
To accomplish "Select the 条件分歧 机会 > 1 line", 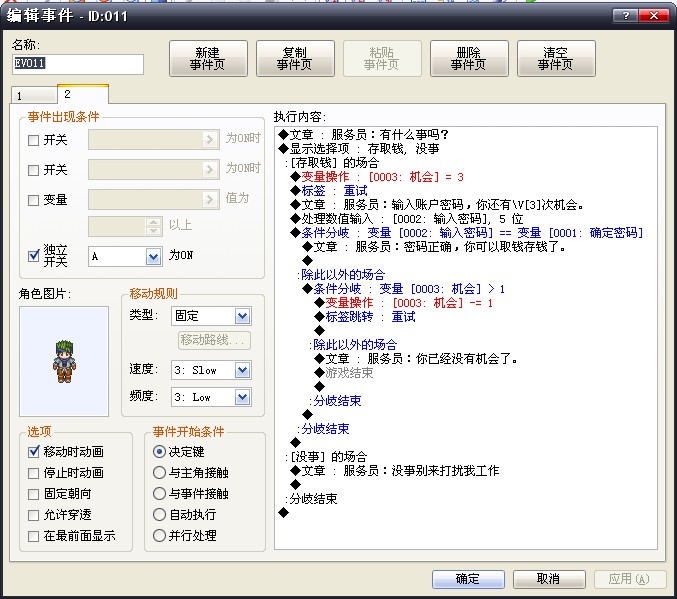I will (404, 288).
